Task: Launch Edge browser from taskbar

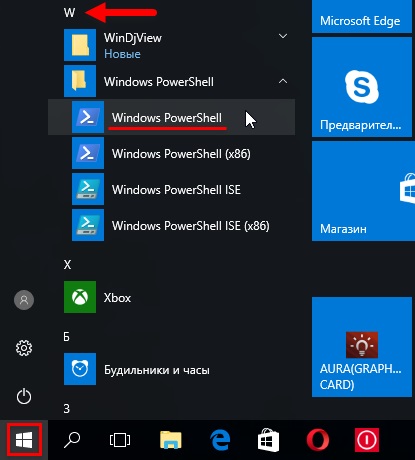Action: click(220, 440)
